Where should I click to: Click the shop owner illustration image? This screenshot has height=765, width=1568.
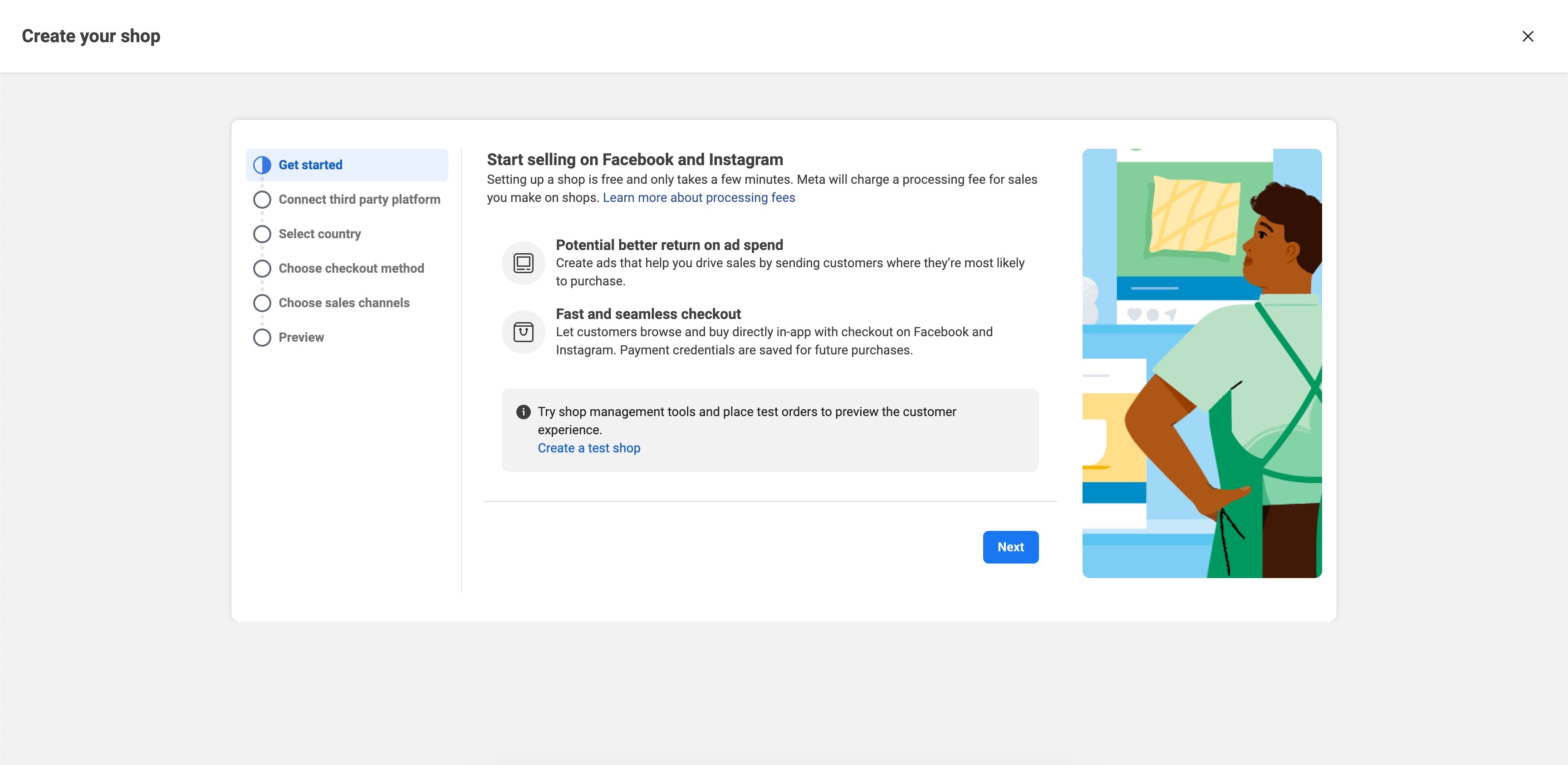[1201, 363]
